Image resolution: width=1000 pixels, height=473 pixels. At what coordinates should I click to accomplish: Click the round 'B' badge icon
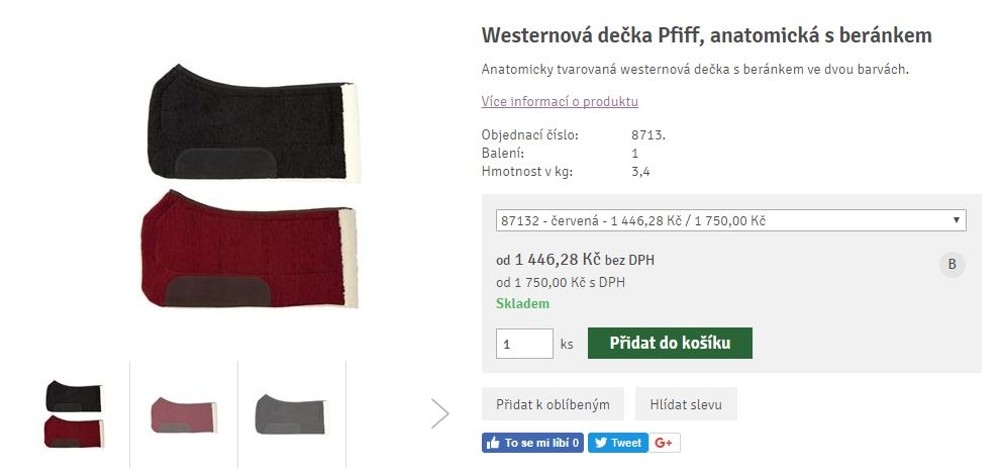pyautogui.click(x=952, y=265)
